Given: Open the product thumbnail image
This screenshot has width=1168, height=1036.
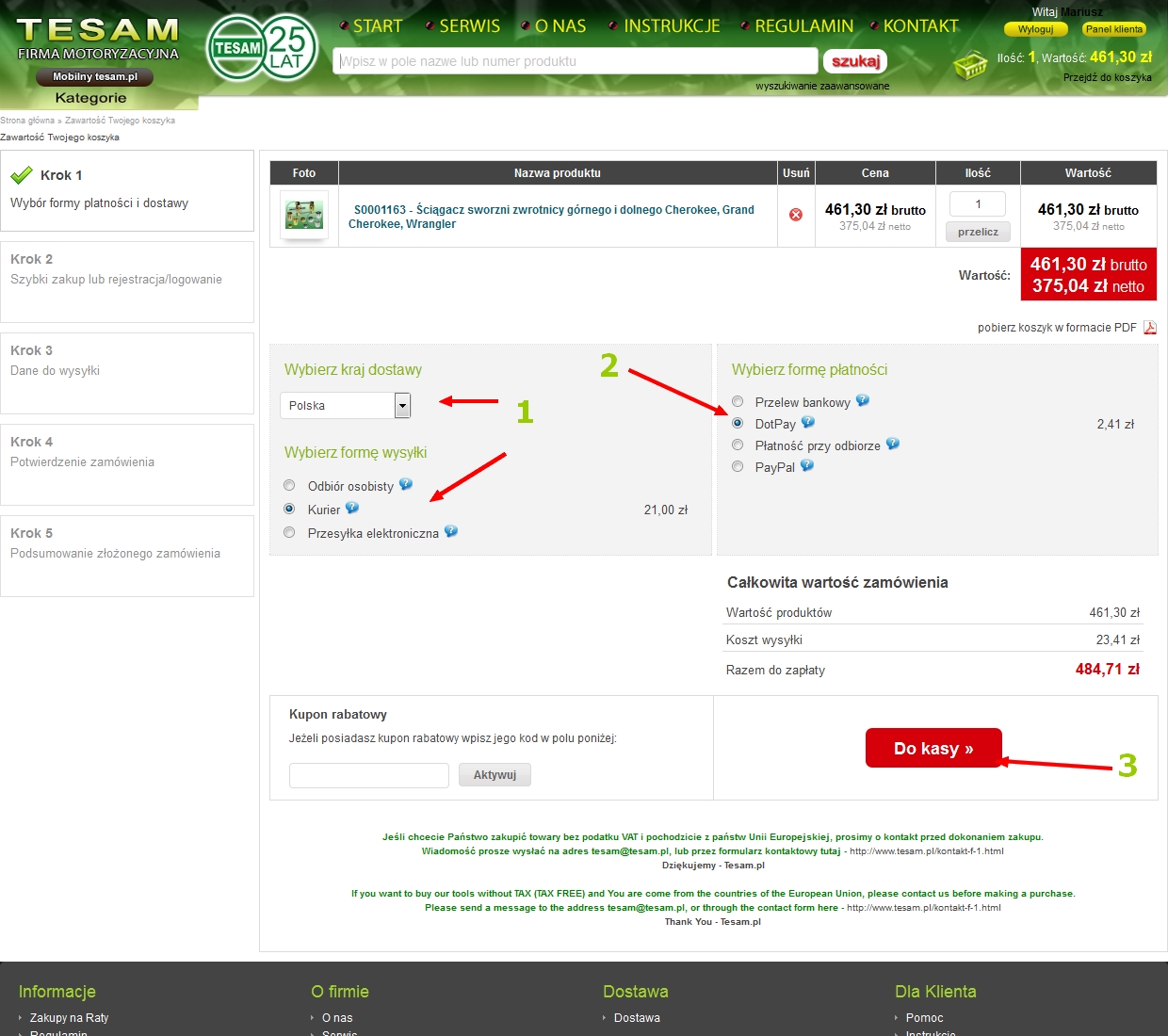Looking at the screenshot, I should point(304,216).
